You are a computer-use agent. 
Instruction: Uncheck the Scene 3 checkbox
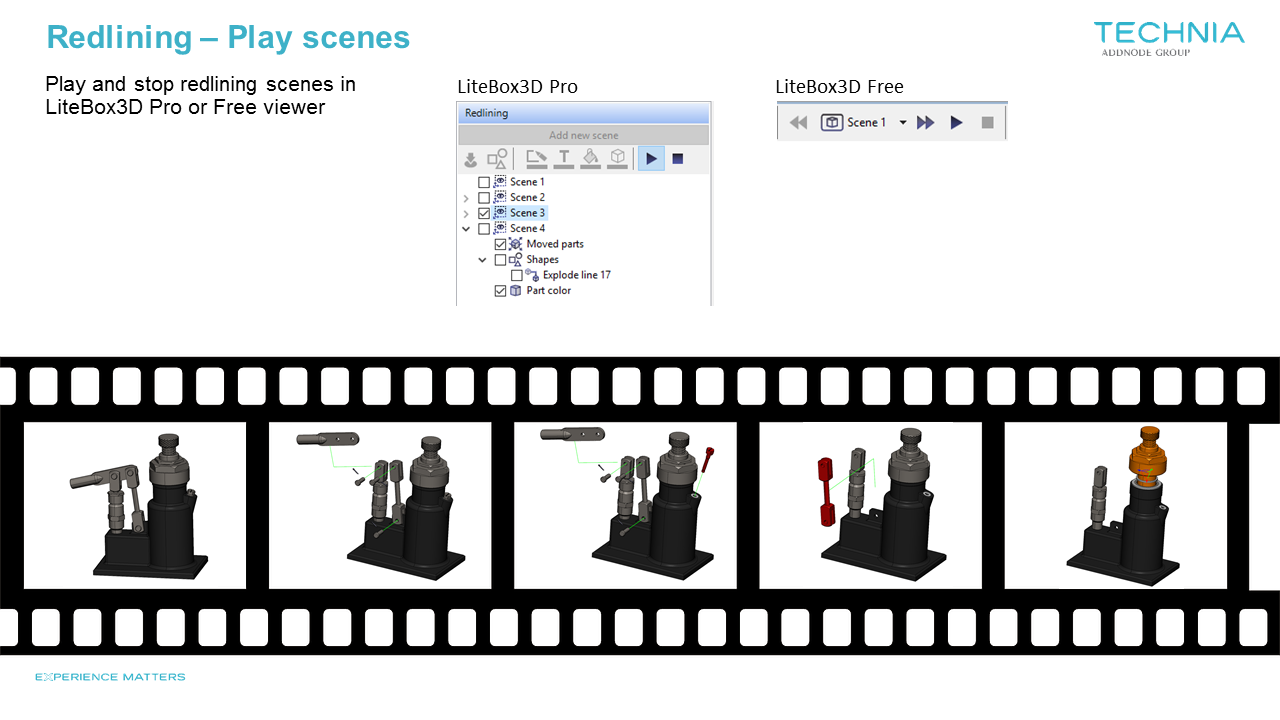click(484, 213)
